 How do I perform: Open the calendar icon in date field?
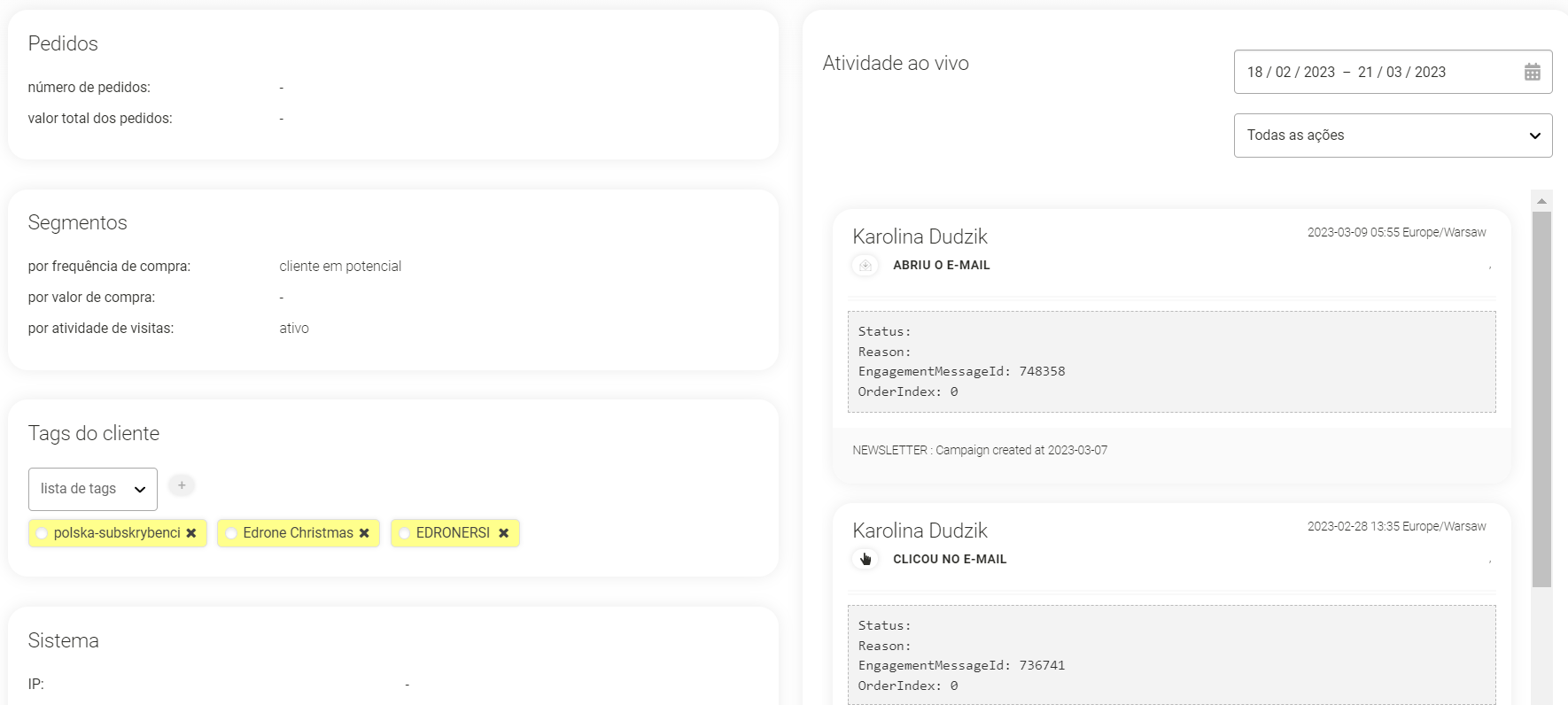click(x=1532, y=72)
